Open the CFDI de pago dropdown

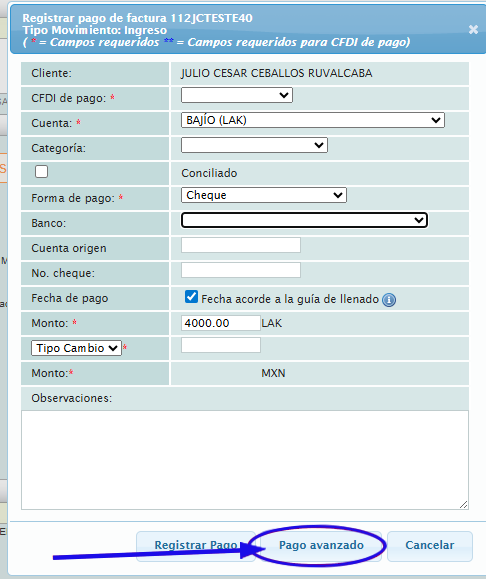click(237, 95)
